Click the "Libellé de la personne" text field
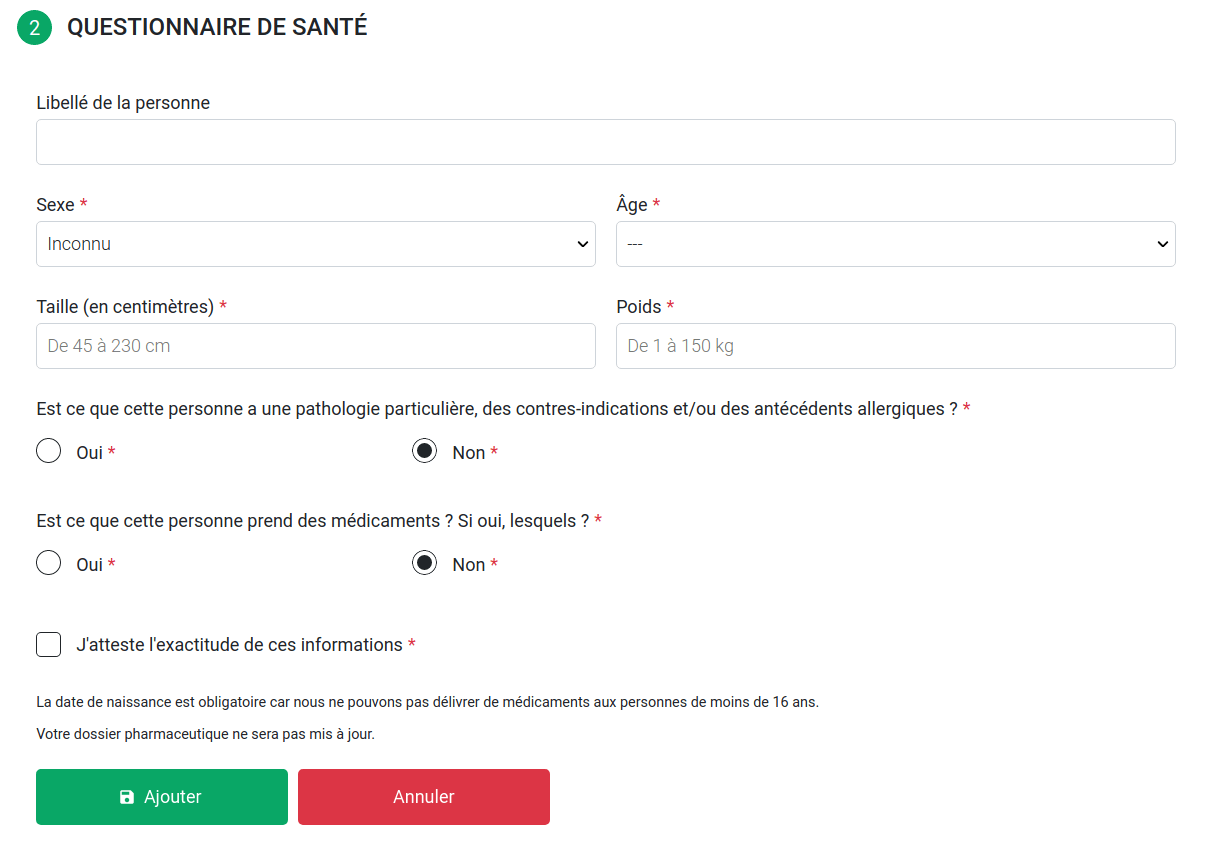1208x844 pixels. click(x=605, y=141)
